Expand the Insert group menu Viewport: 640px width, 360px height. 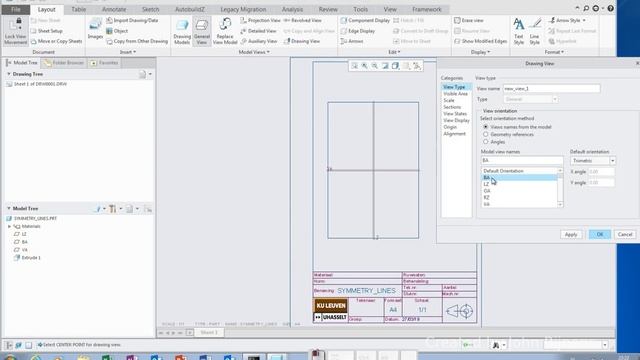click(128, 52)
